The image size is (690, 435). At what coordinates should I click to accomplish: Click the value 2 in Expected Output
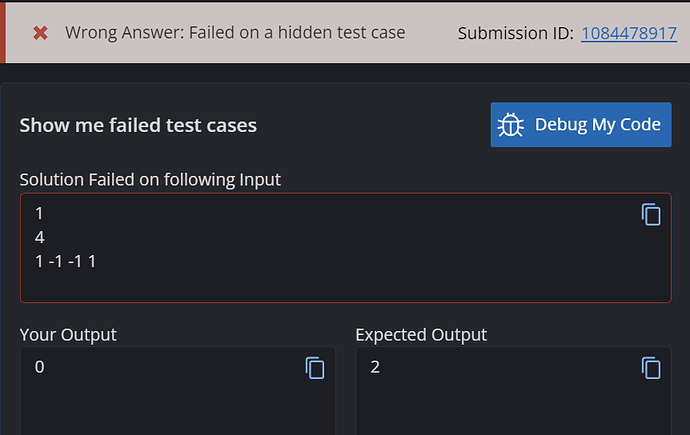[375, 367]
